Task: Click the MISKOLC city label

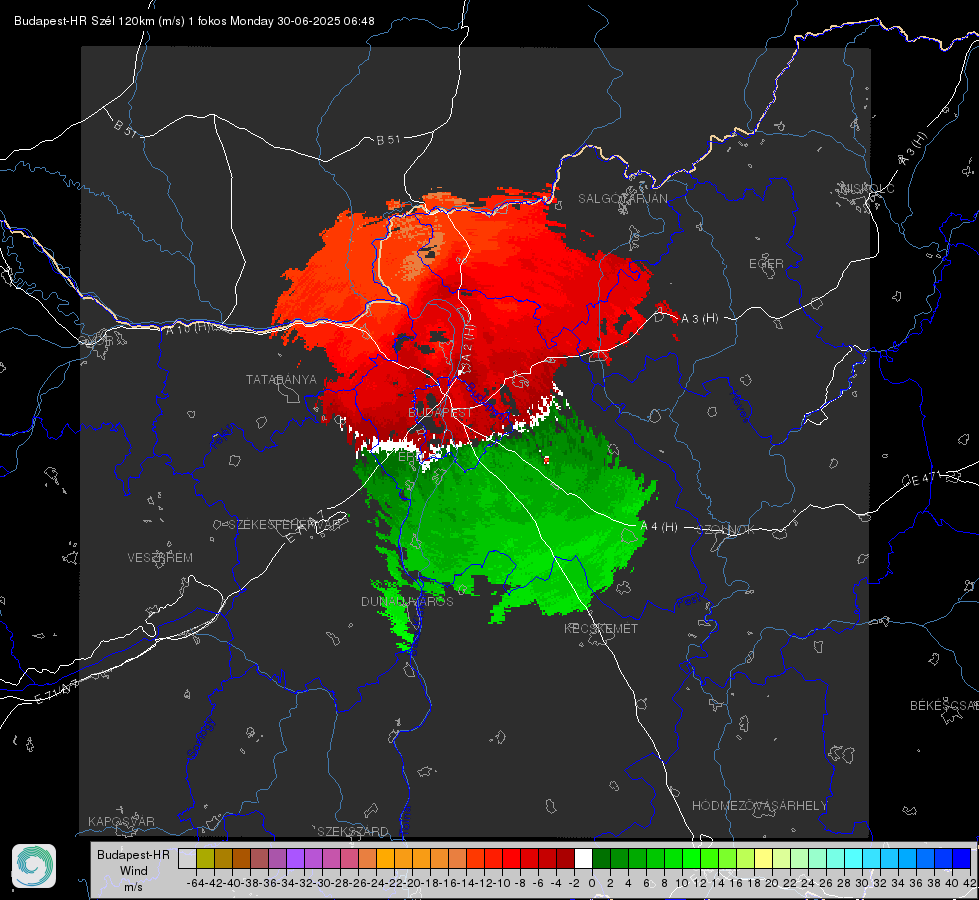Action: (867, 188)
